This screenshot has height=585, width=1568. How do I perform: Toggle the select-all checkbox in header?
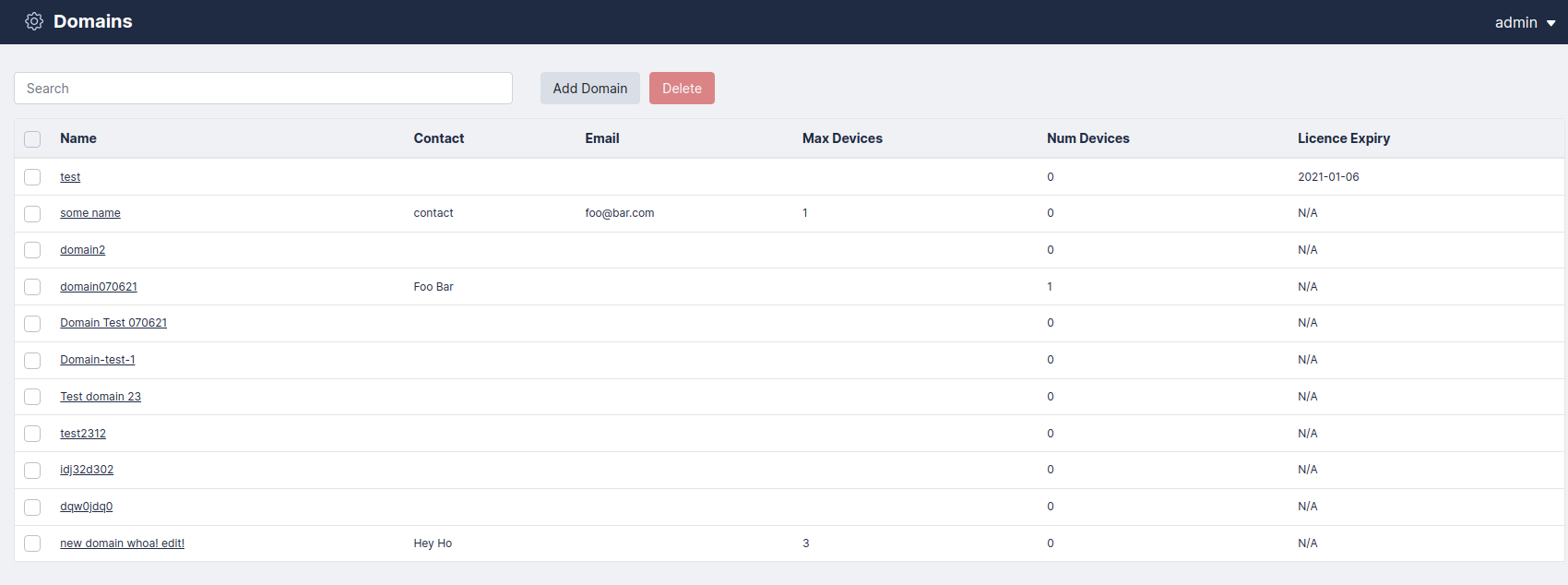[x=32, y=139]
